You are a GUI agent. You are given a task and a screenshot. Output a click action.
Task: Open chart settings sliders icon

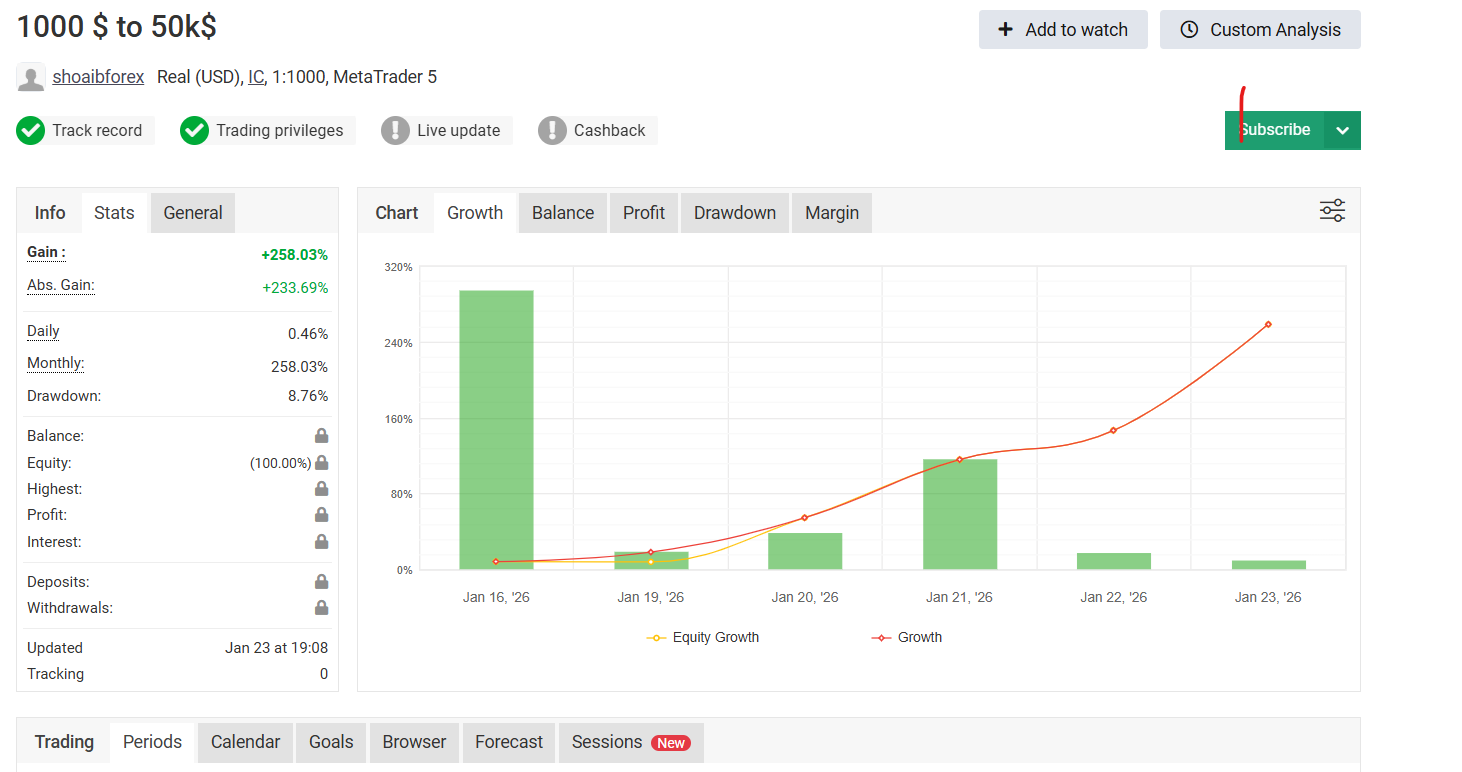click(1332, 211)
